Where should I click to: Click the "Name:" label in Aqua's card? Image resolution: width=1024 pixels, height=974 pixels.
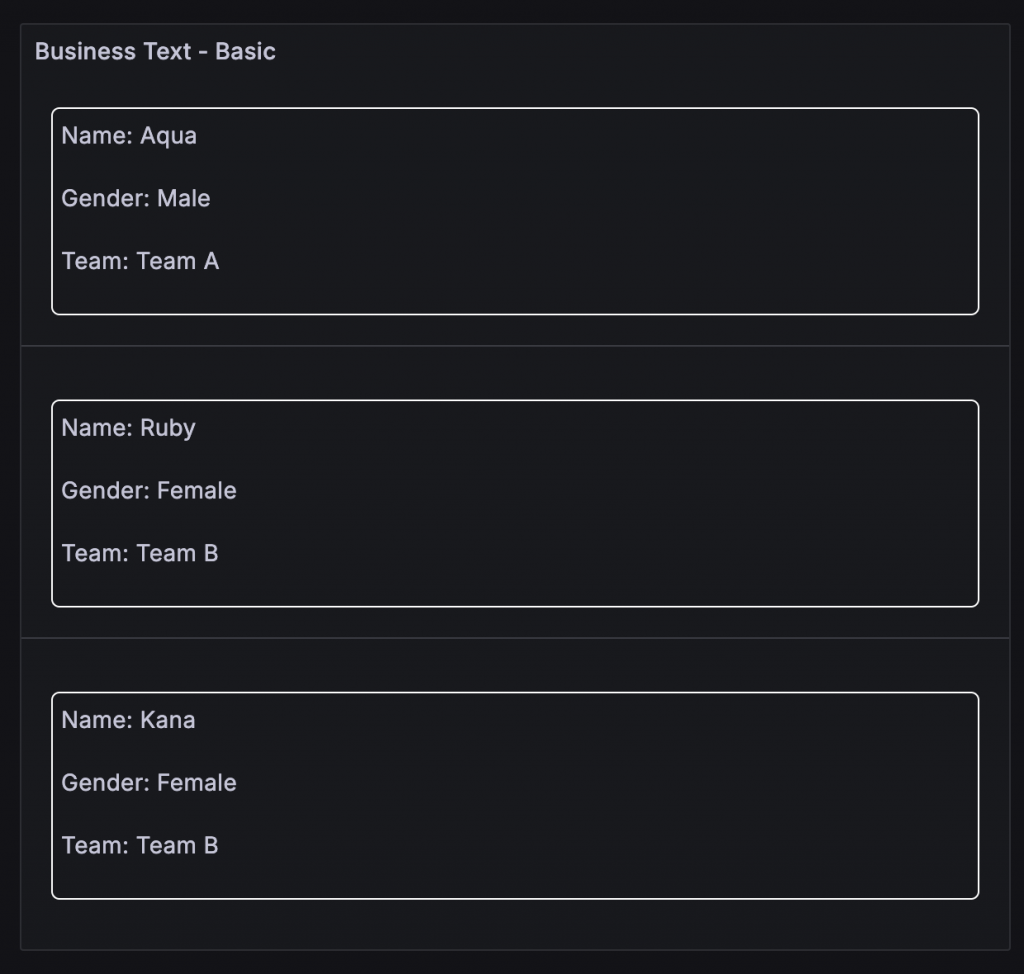point(97,135)
